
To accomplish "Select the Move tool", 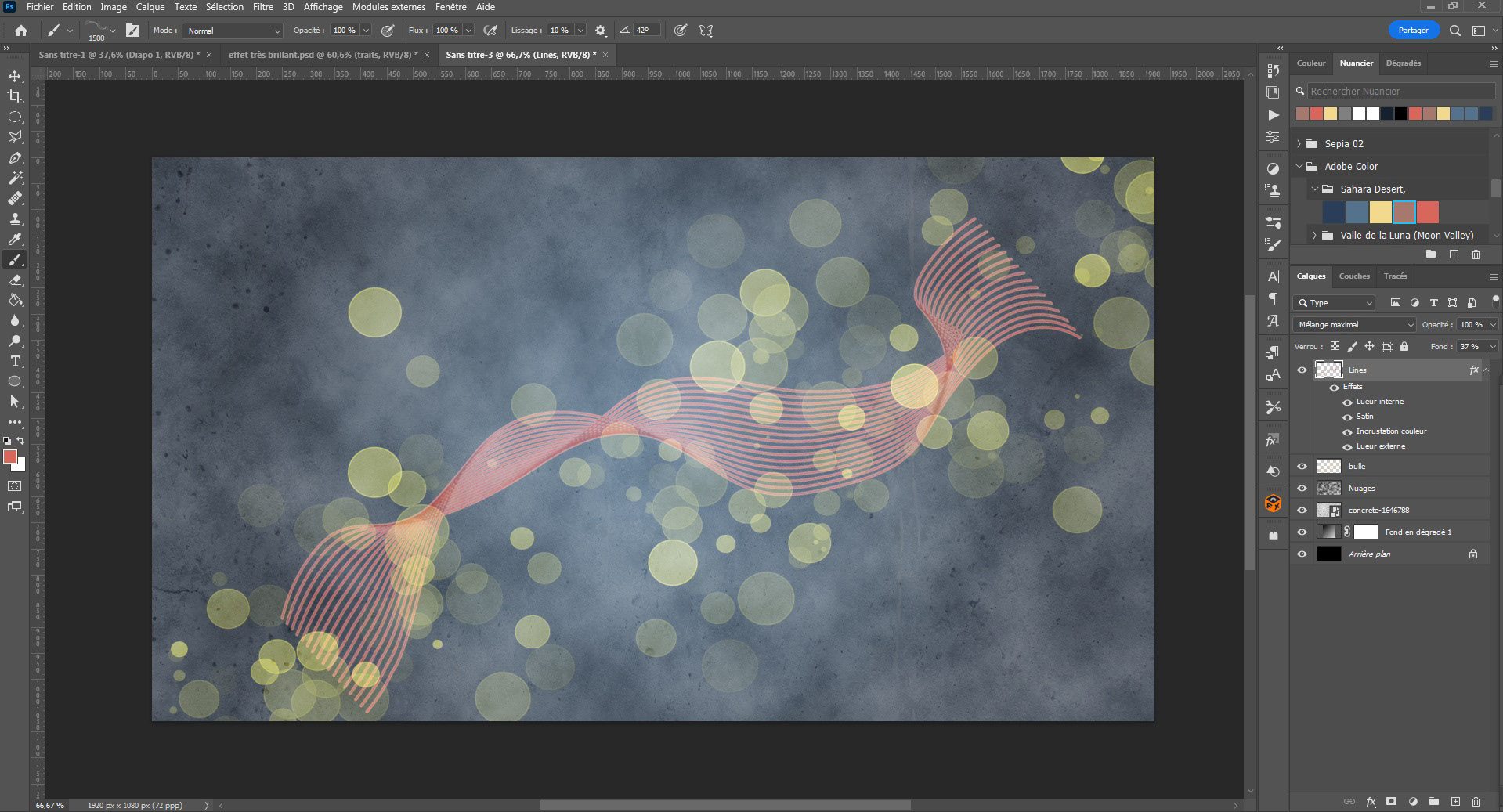I will [x=14, y=76].
